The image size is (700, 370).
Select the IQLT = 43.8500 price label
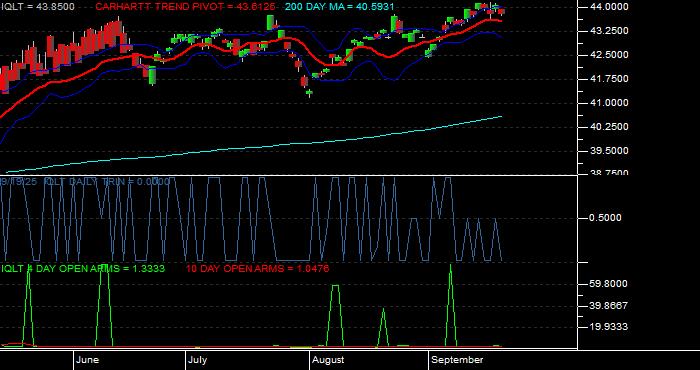click(38, 7)
